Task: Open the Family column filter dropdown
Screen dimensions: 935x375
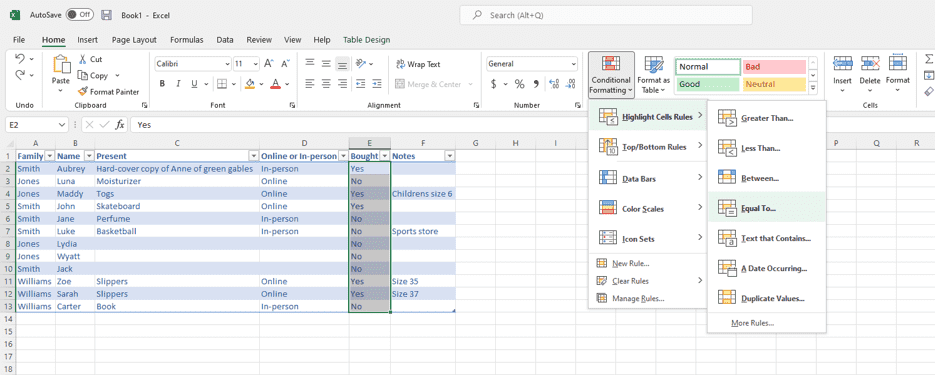Action: point(49,156)
